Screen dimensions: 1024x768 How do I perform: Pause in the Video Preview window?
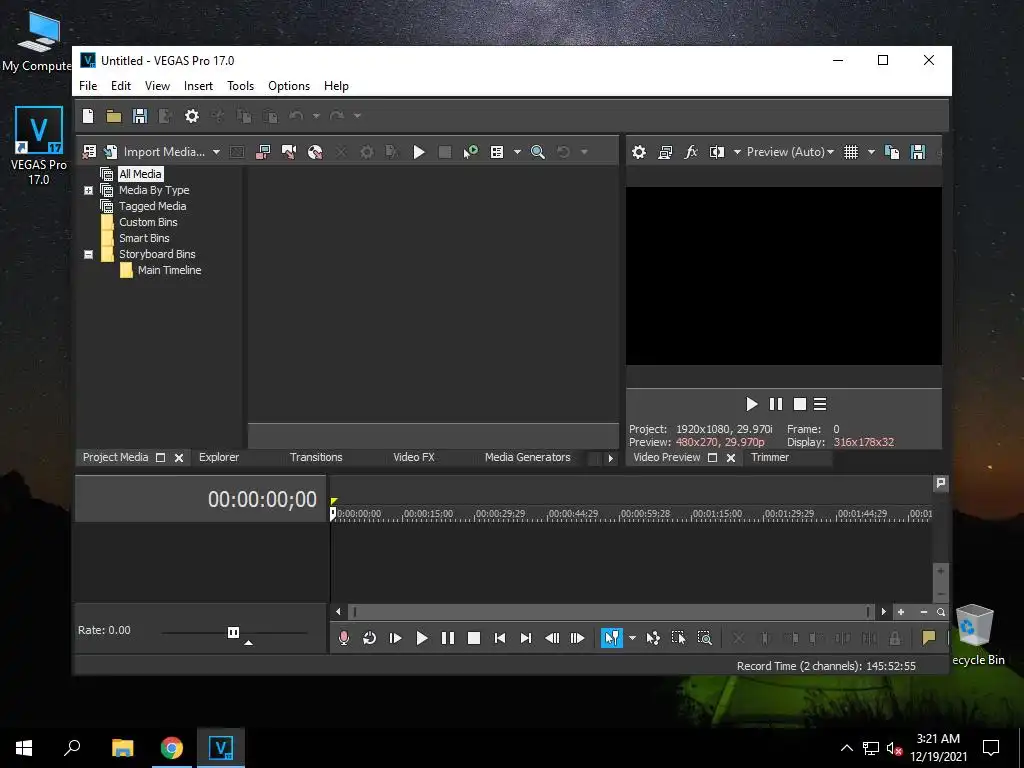click(x=776, y=404)
